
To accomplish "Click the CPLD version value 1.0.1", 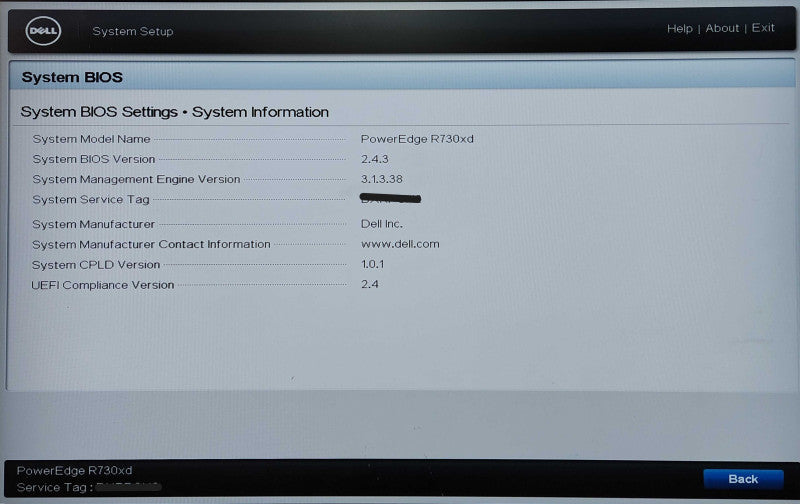I will click(372, 264).
